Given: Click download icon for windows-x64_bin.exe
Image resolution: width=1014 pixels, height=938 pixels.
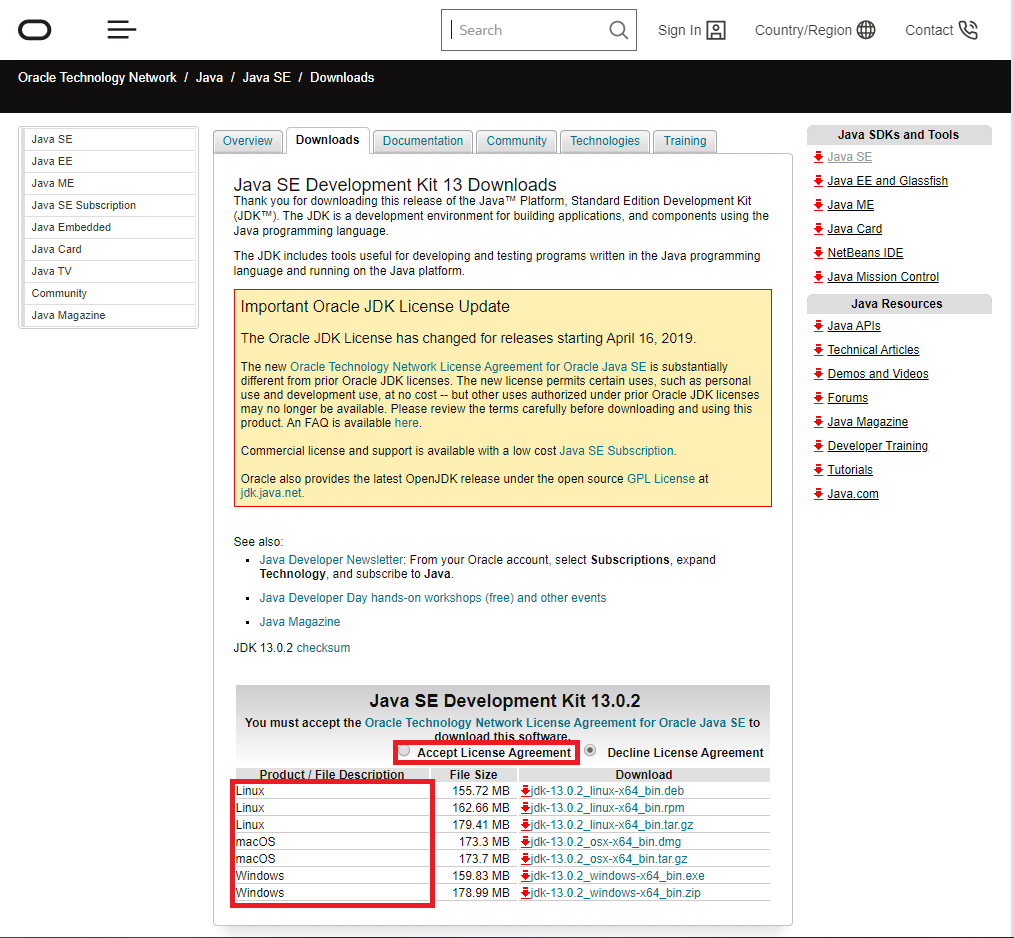Looking at the screenshot, I should tap(525, 875).
